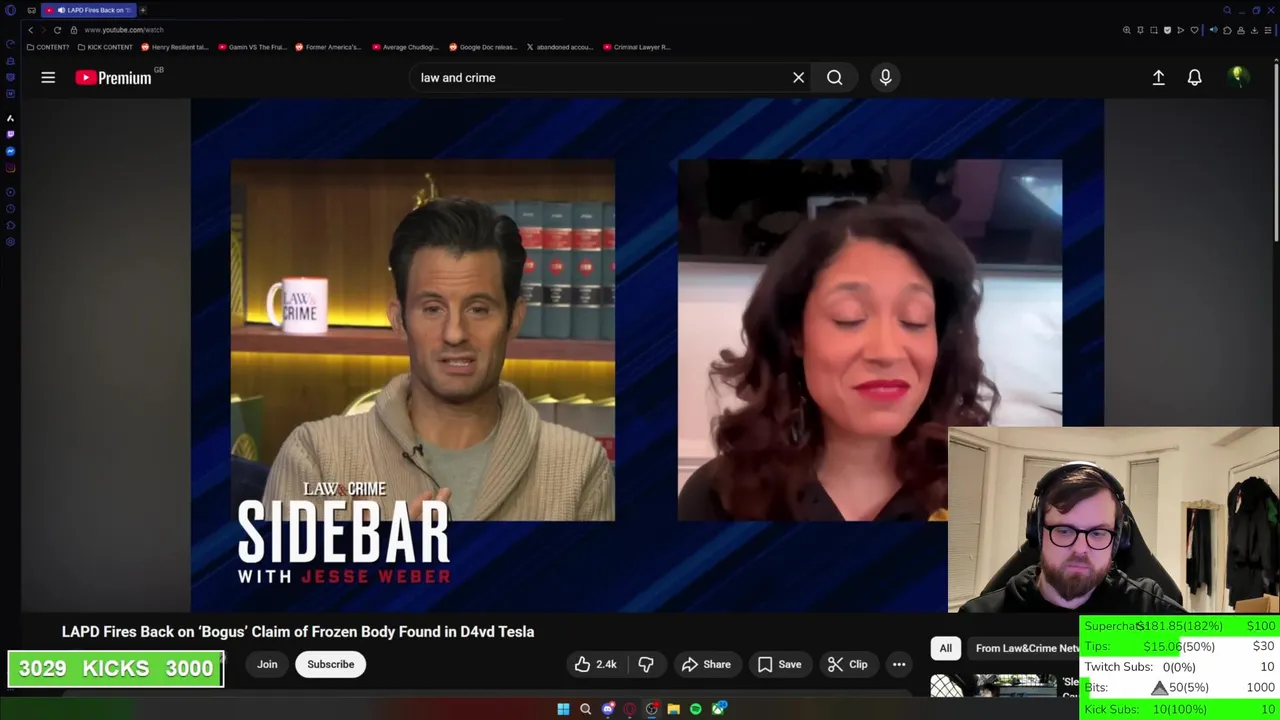Click the browser zoom magnifier icon
The height and width of the screenshot is (720, 1280).
point(1127,30)
